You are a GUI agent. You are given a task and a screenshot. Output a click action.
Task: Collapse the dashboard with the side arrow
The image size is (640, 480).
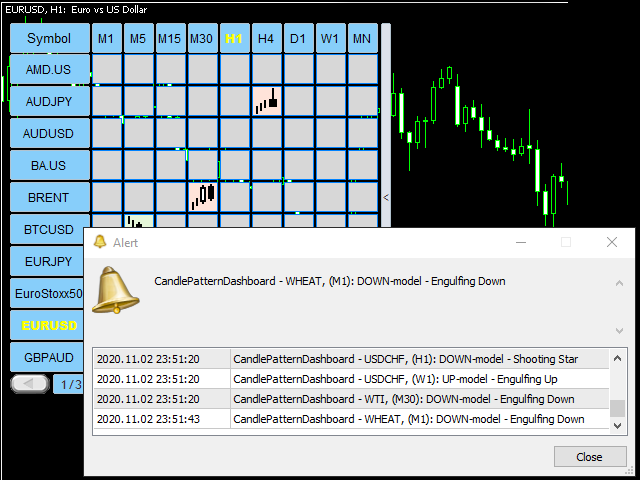tap(386, 198)
